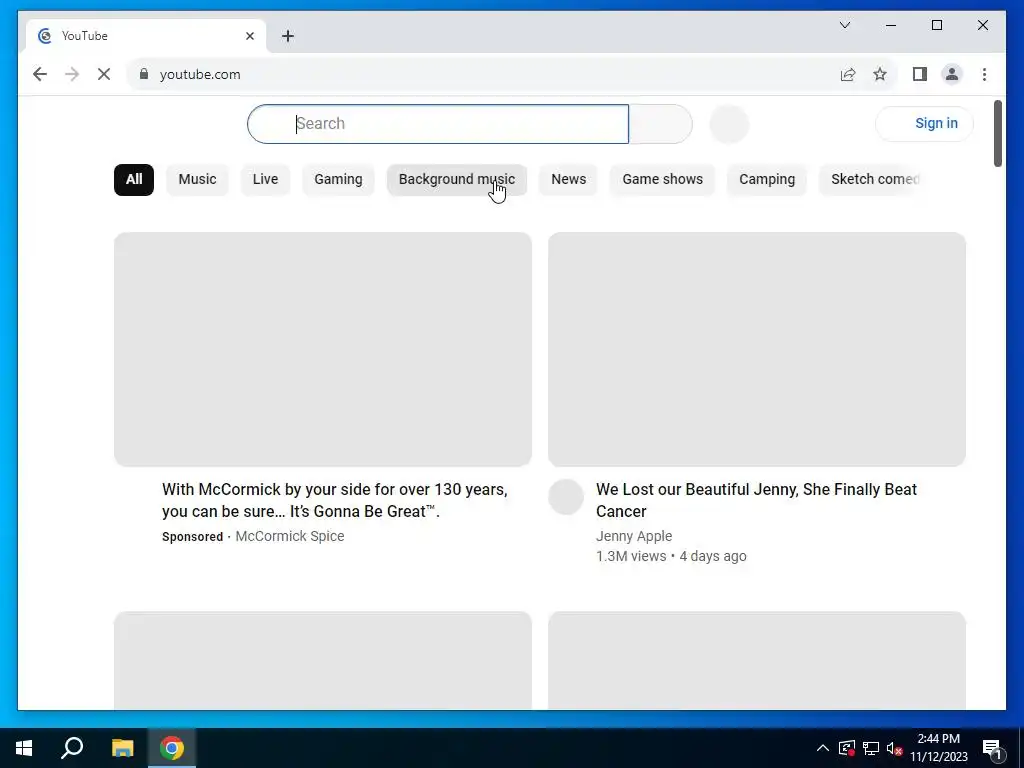Open the McCormick sponsored video thumbnail
This screenshot has width=1024, height=768.
point(323,349)
